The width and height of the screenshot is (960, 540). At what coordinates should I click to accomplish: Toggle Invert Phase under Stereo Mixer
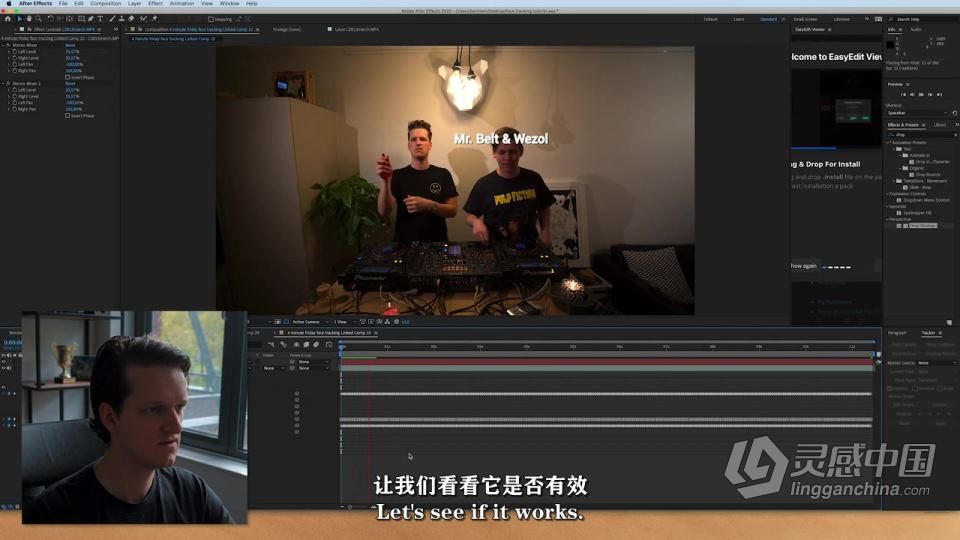point(67,77)
